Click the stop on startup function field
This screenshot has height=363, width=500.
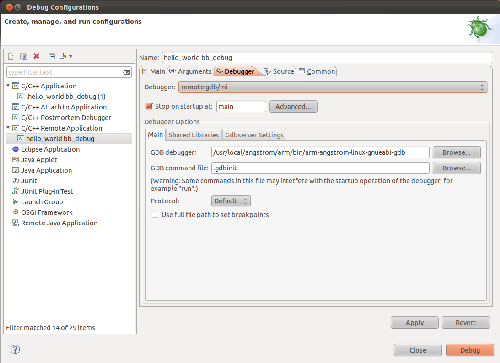(241, 107)
